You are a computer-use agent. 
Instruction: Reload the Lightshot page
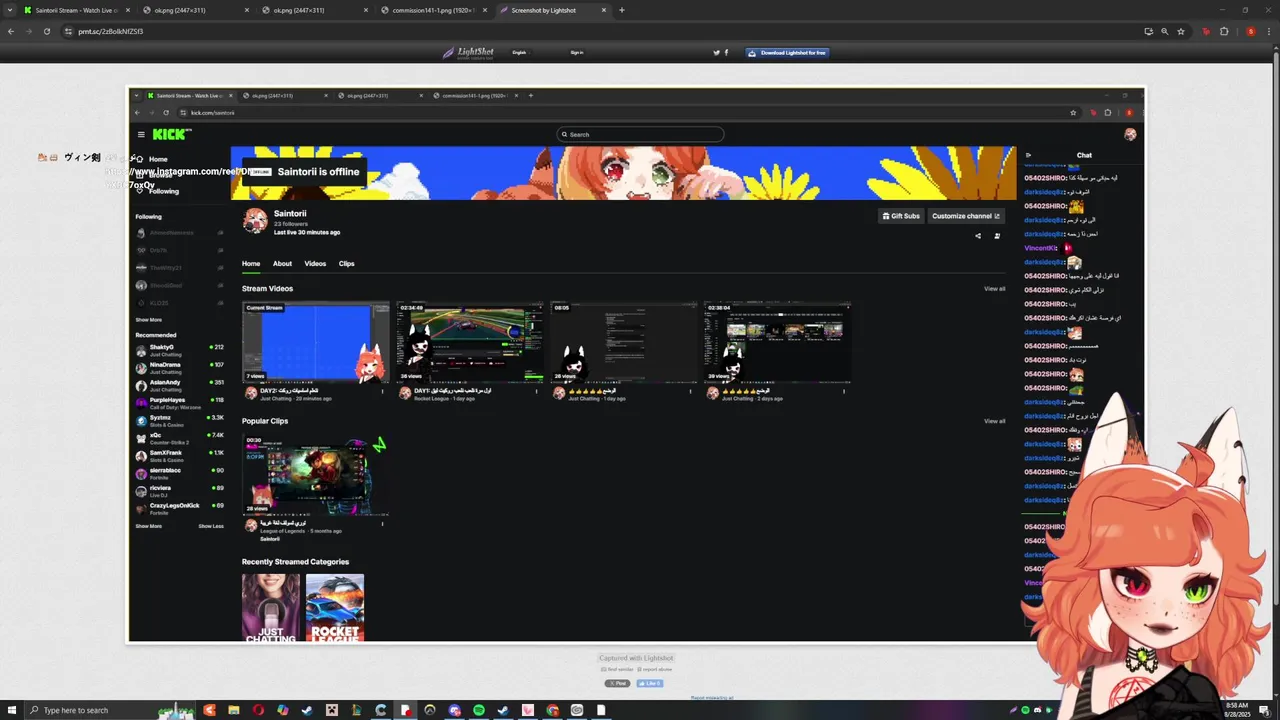point(46,31)
